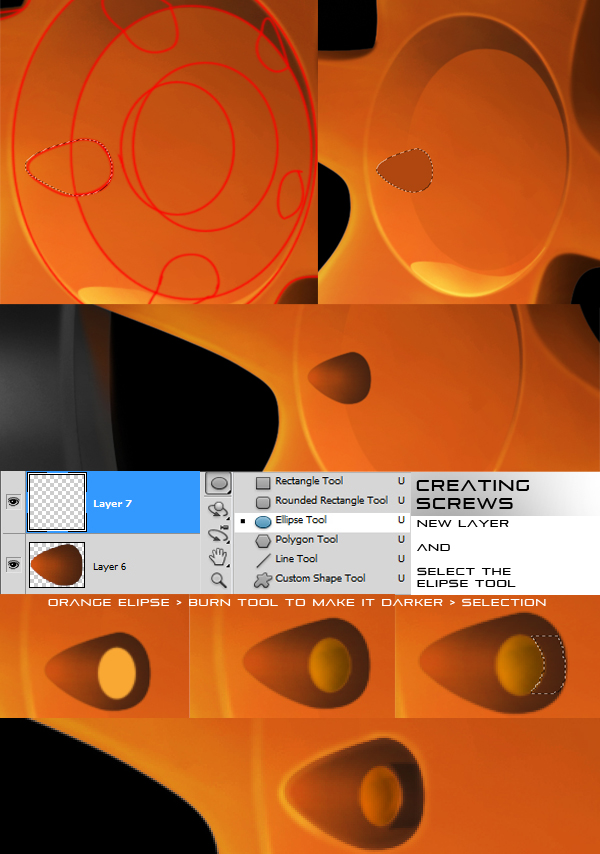
Task: Click the Ellipse shape tool button in toolbar
Action: 218,484
